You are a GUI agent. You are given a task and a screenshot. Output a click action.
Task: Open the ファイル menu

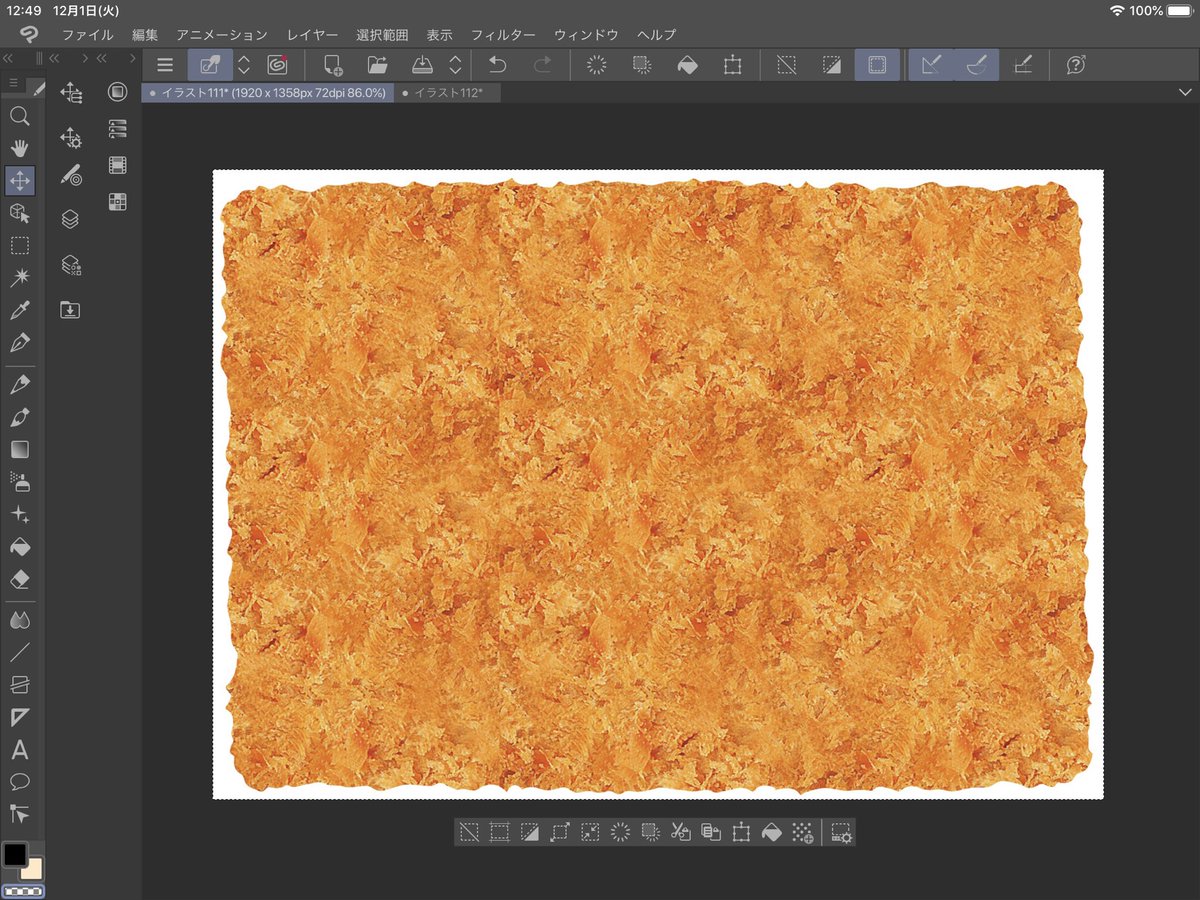point(88,35)
